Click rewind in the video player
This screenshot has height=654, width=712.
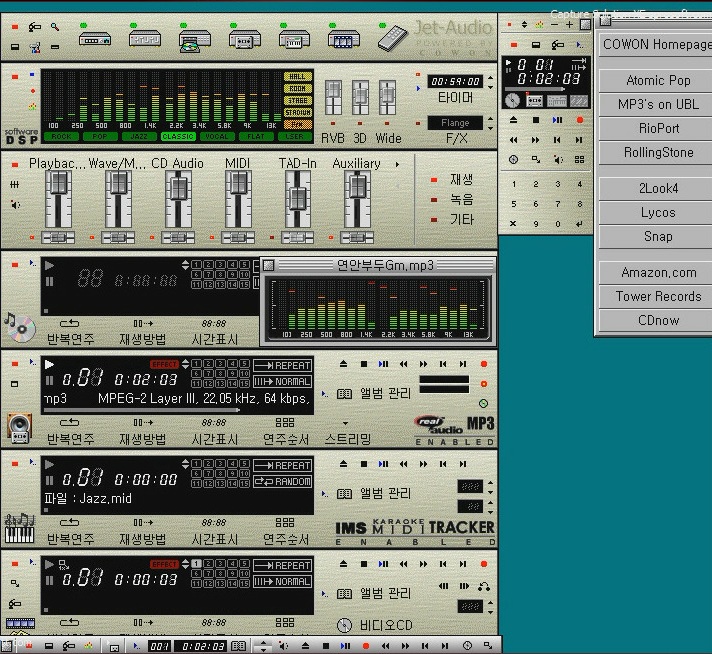tap(403, 564)
